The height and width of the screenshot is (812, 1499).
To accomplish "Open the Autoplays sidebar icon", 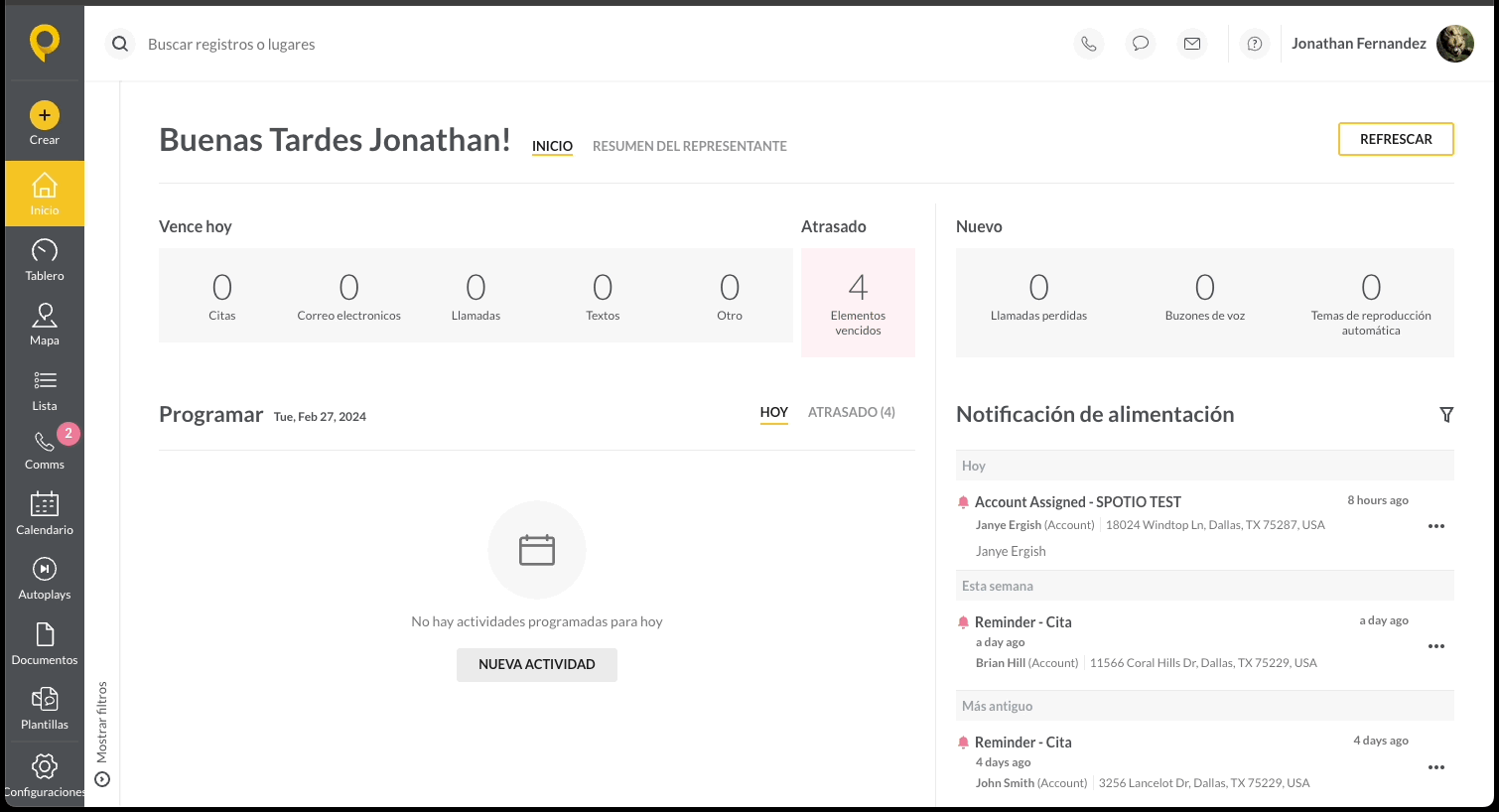I will pos(45,569).
